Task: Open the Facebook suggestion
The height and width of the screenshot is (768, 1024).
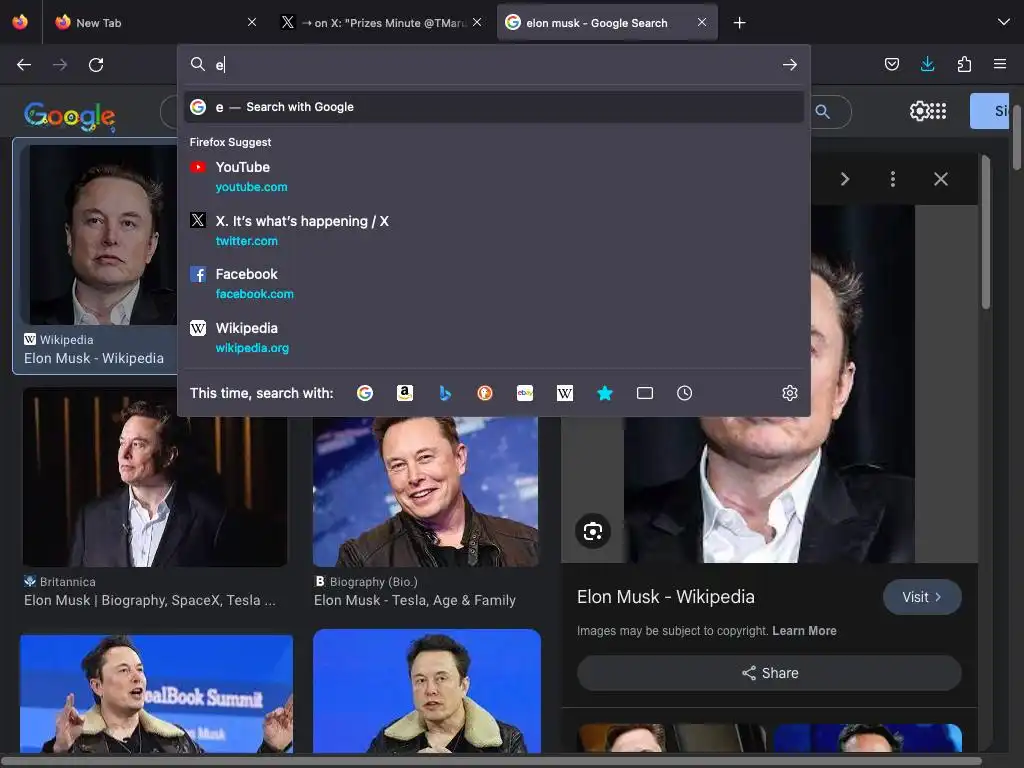Action: 494,284
